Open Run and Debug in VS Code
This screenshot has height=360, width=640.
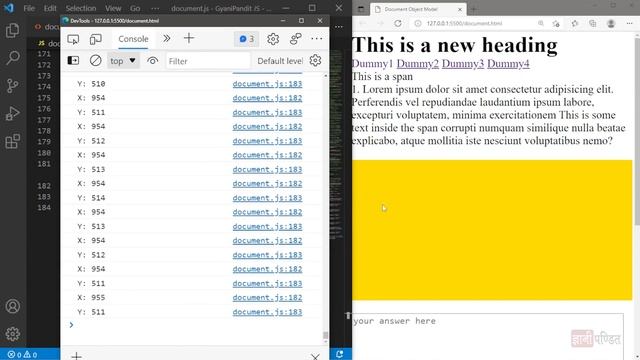(x=13, y=113)
